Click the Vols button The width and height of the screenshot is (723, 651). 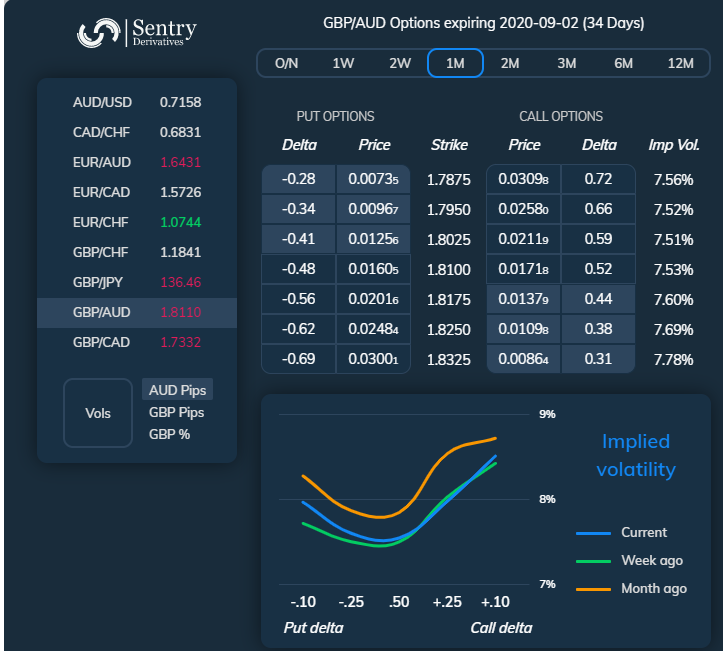pos(98,413)
